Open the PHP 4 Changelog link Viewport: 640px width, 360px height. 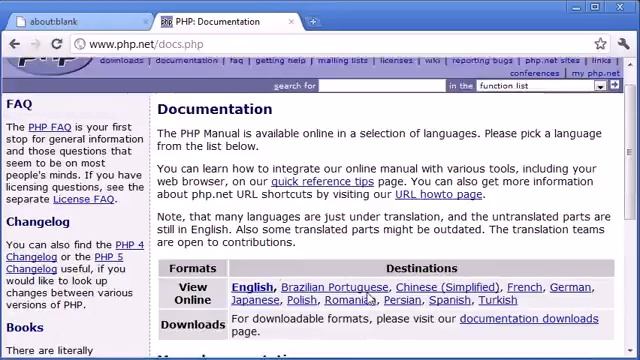coord(75,251)
